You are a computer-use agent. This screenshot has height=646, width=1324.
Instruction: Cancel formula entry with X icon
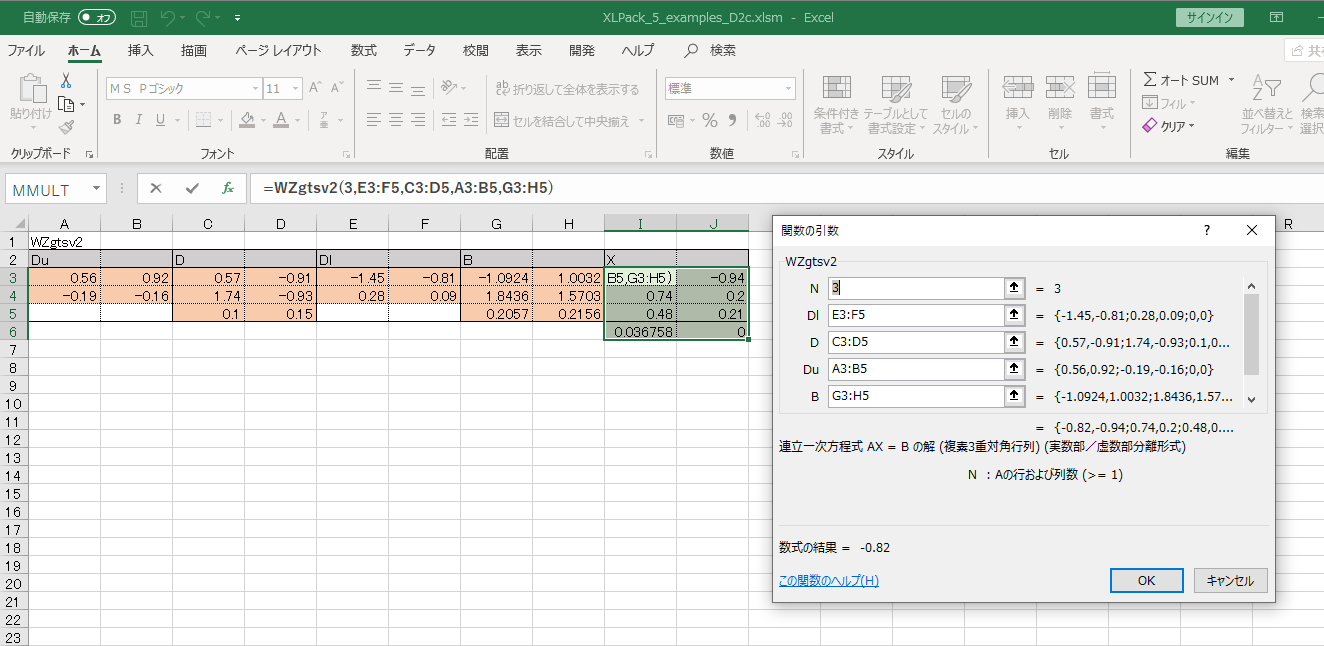point(156,188)
